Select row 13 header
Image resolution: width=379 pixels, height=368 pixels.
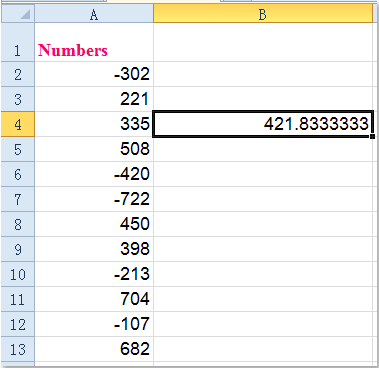point(17,349)
